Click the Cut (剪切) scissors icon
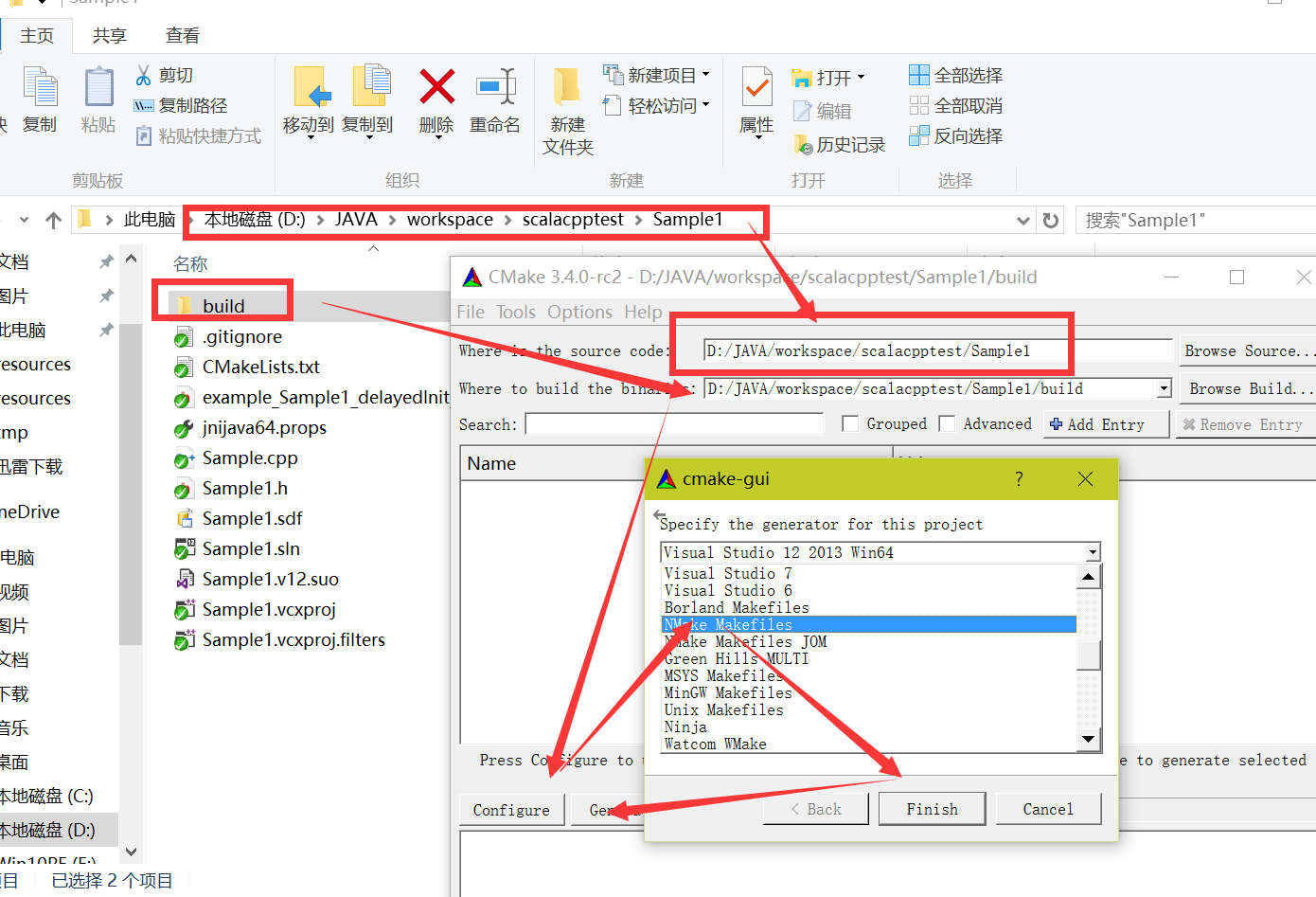The width and height of the screenshot is (1316, 897). pos(144,75)
